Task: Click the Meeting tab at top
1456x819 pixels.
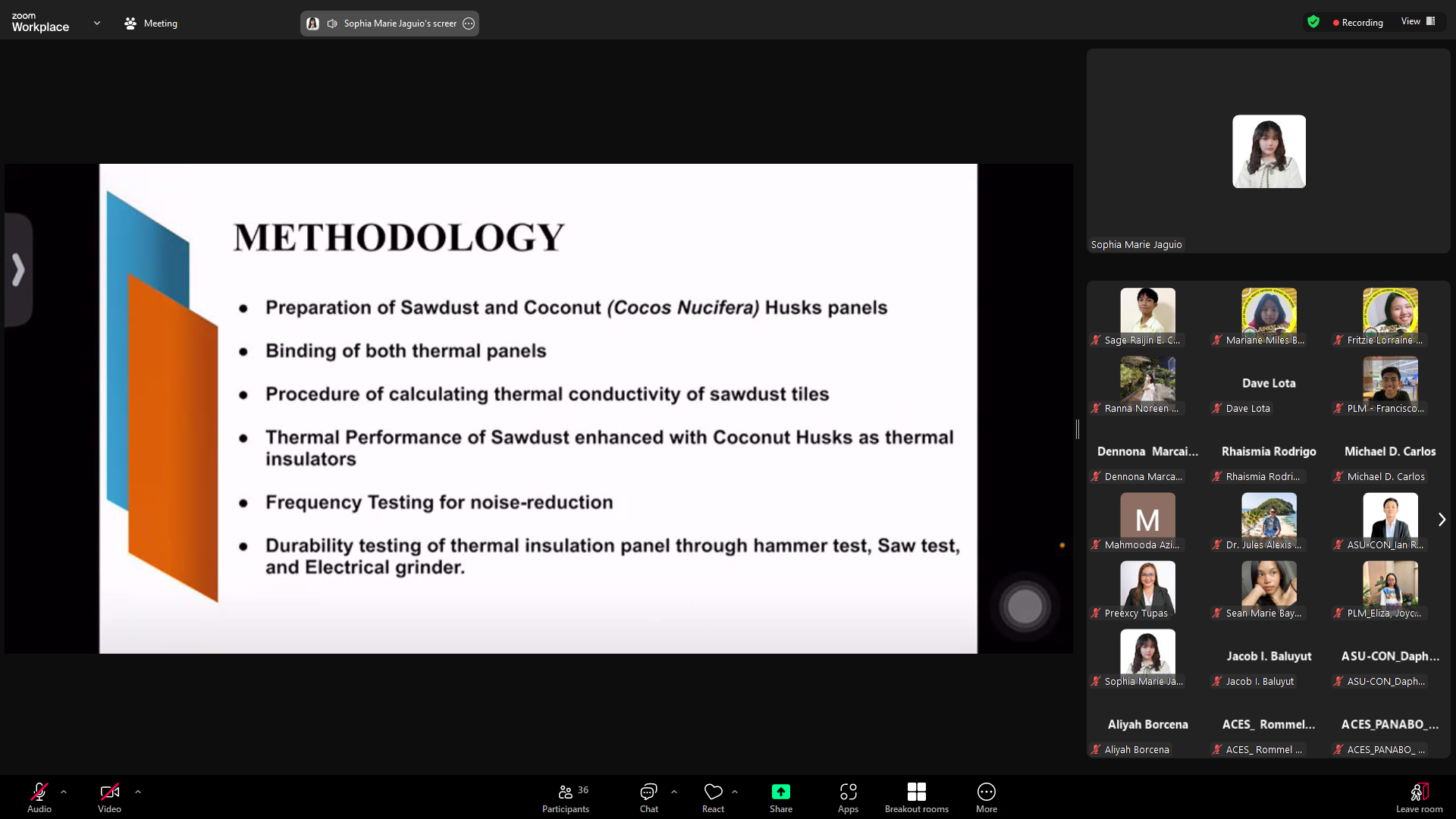Action: pyautogui.click(x=151, y=24)
